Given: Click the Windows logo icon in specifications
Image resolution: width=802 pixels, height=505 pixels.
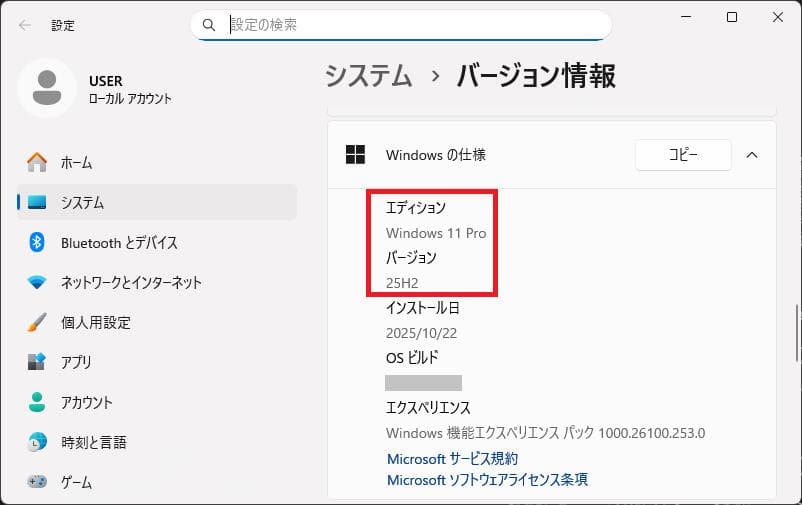Looking at the screenshot, I should click(x=355, y=155).
